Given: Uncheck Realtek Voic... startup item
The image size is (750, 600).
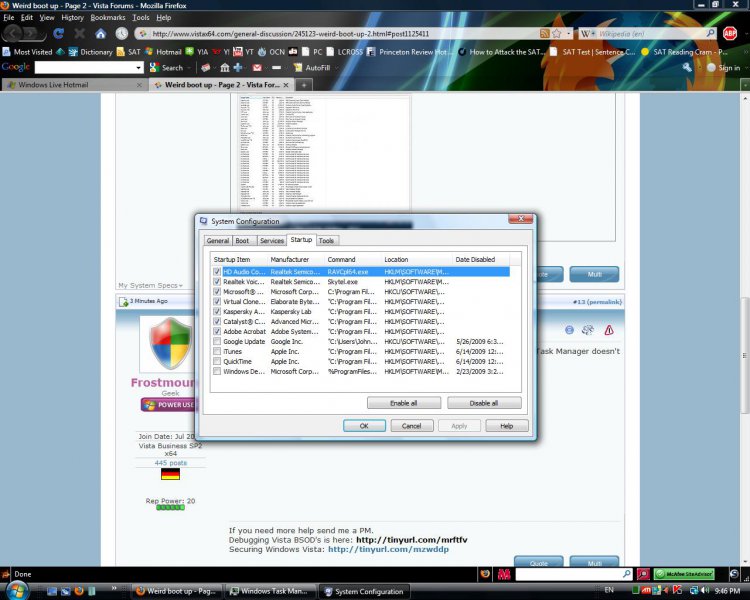Looking at the screenshot, I should pyautogui.click(x=217, y=282).
